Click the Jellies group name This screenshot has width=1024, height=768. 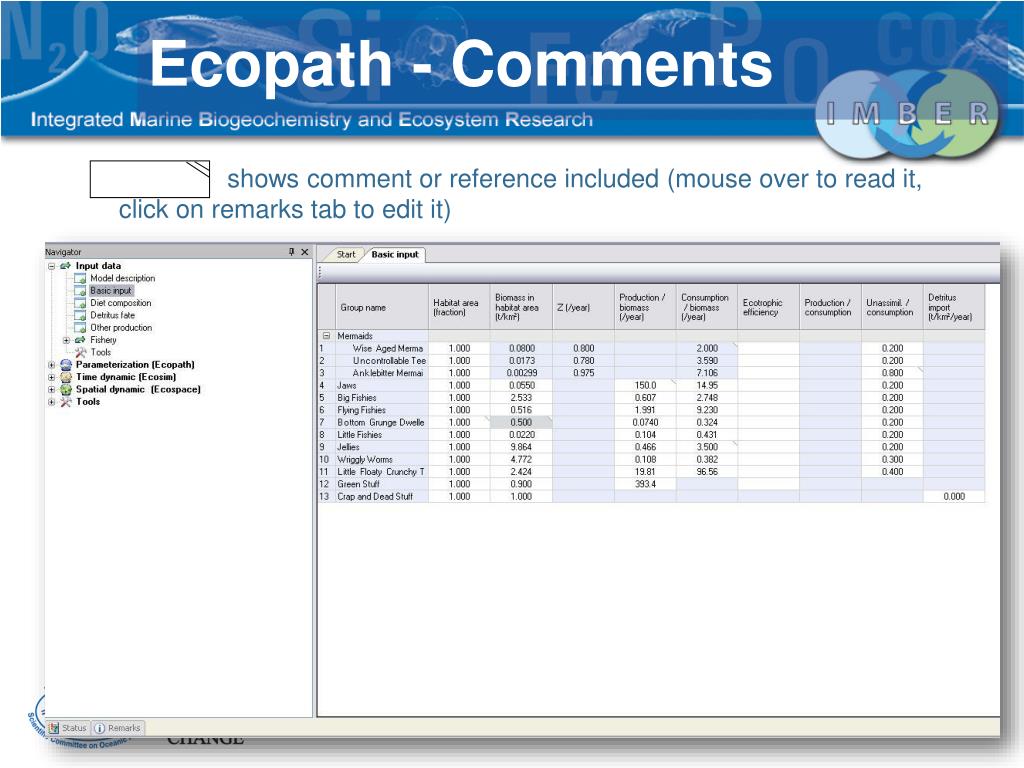point(348,447)
